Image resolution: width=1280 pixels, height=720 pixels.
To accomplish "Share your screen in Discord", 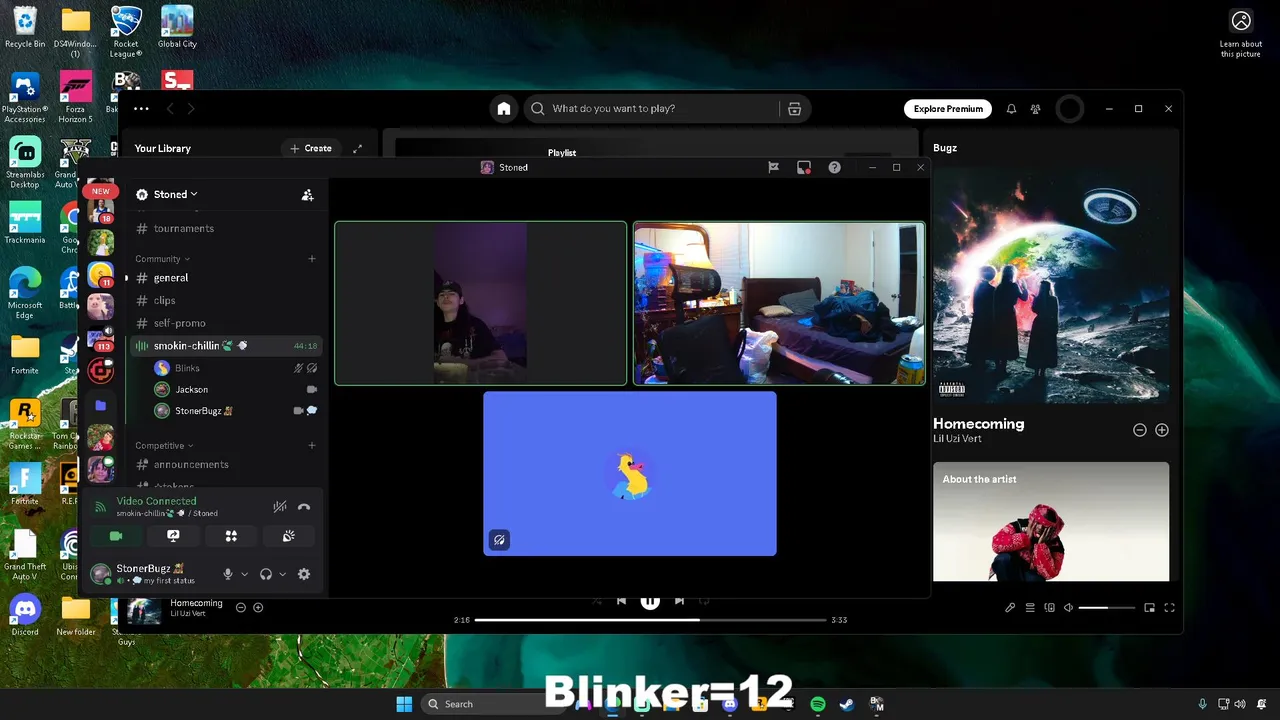I will click(173, 536).
